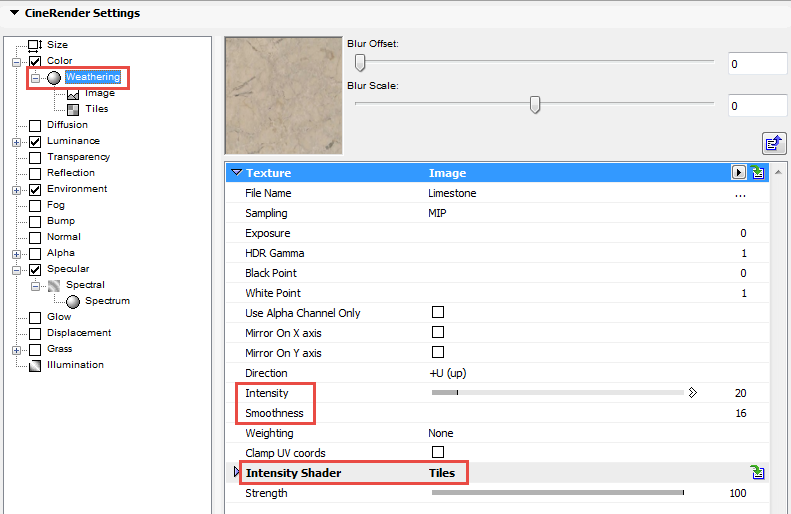Click the Blur Offset slider handle
Viewport: 791px width, 514px height.
pyautogui.click(x=360, y=62)
